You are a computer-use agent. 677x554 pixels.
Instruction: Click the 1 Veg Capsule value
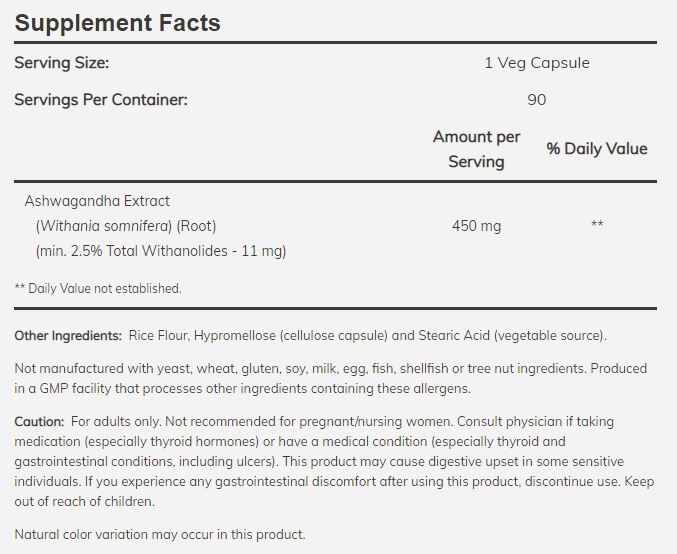click(536, 63)
